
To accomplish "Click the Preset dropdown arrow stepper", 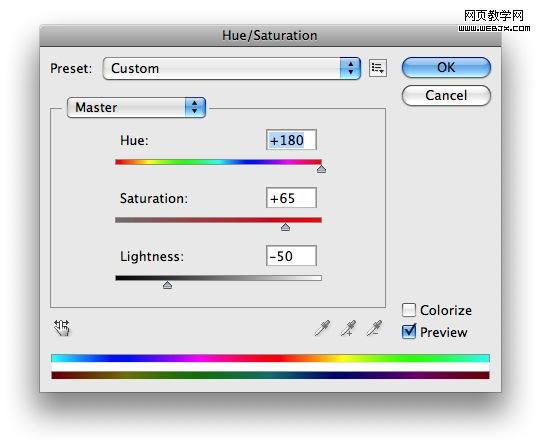I will [x=350, y=68].
